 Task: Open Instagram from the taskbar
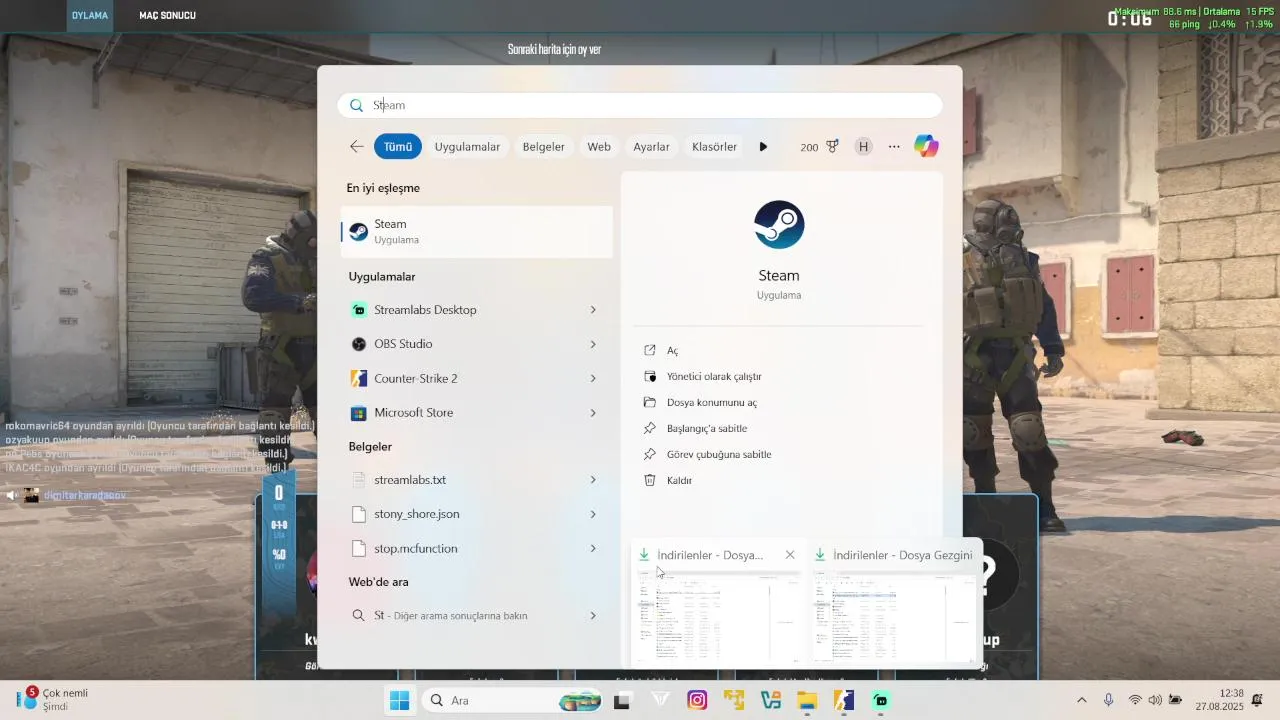[x=697, y=701]
